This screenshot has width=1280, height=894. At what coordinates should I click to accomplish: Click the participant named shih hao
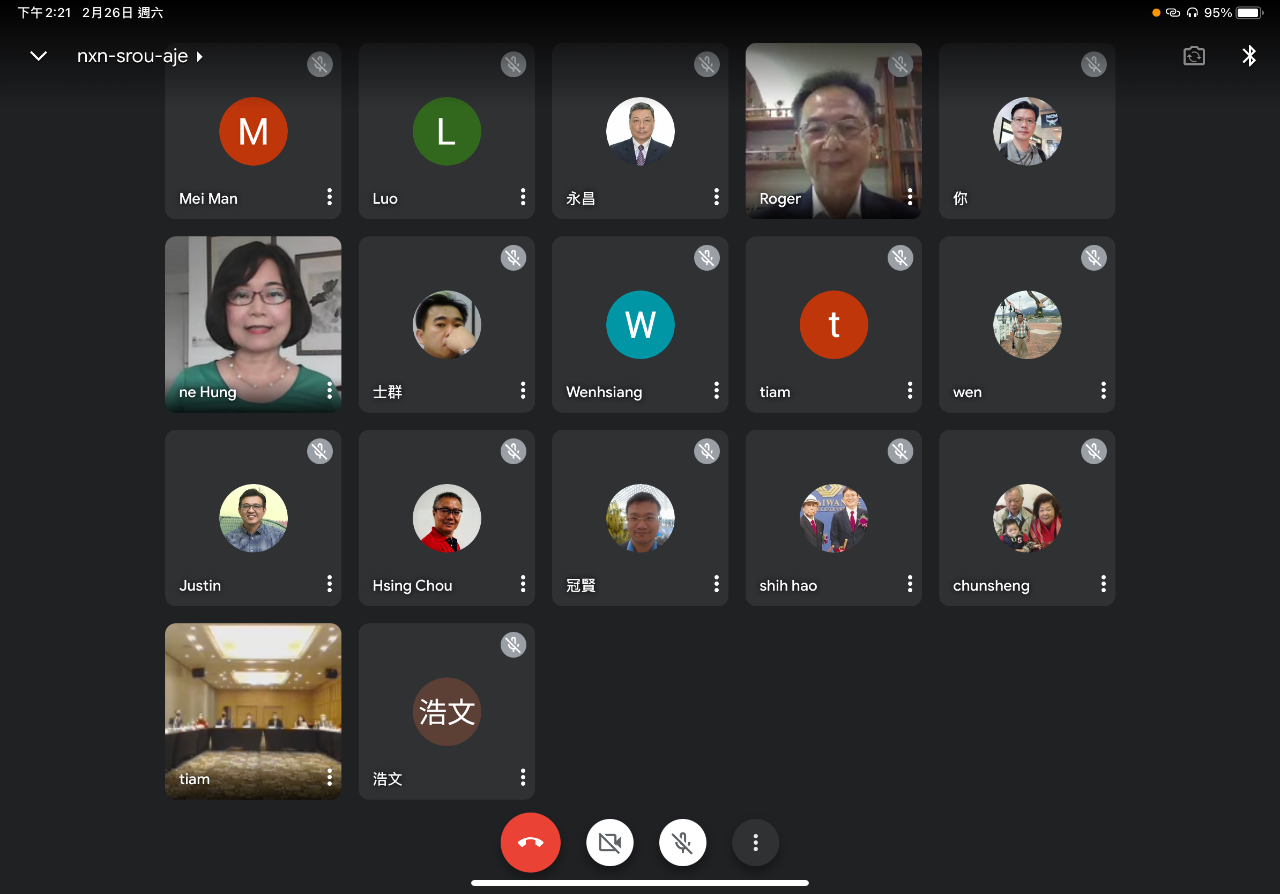click(833, 518)
